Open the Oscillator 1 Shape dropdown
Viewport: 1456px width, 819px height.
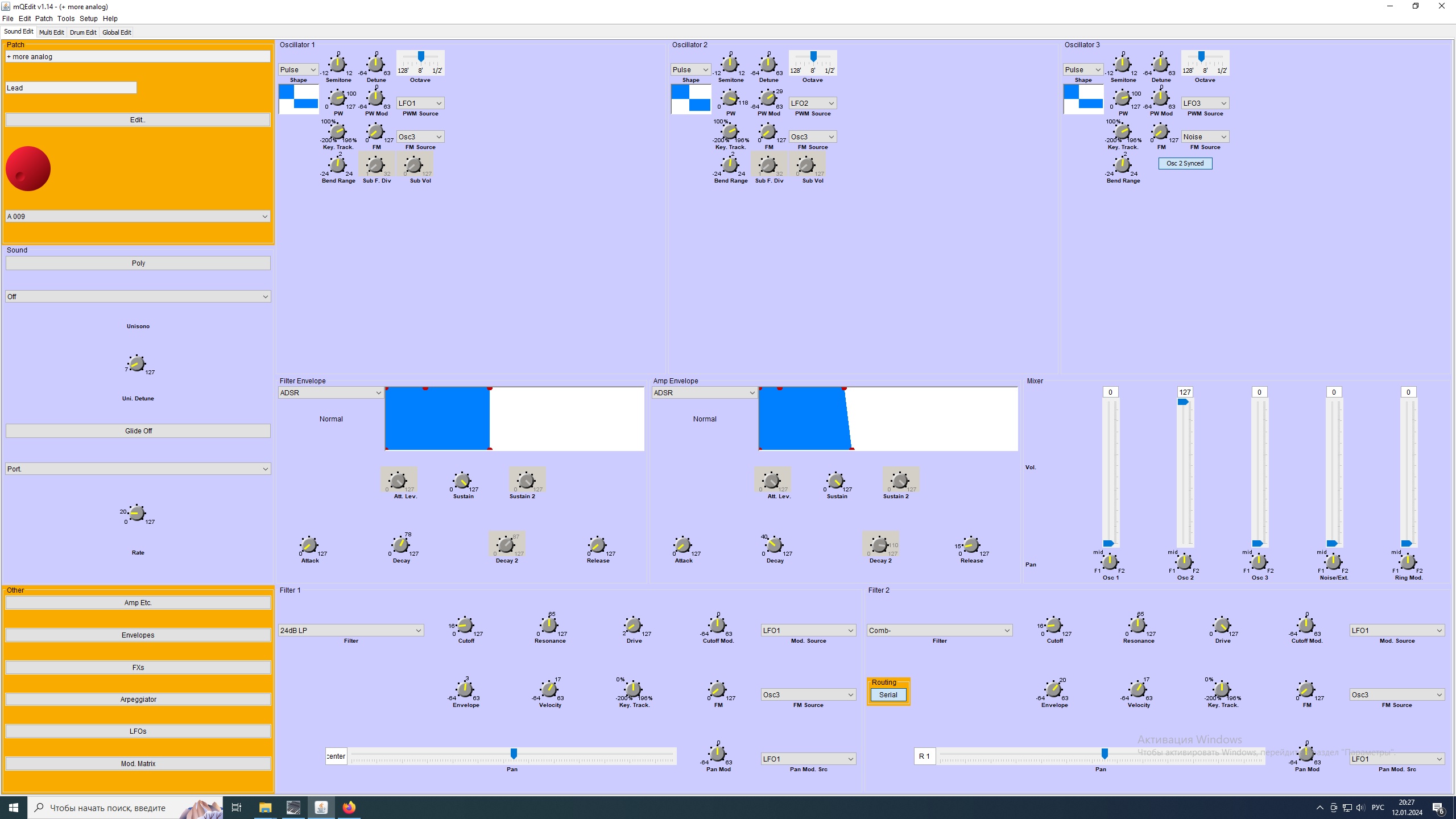pyautogui.click(x=299, y=70)
